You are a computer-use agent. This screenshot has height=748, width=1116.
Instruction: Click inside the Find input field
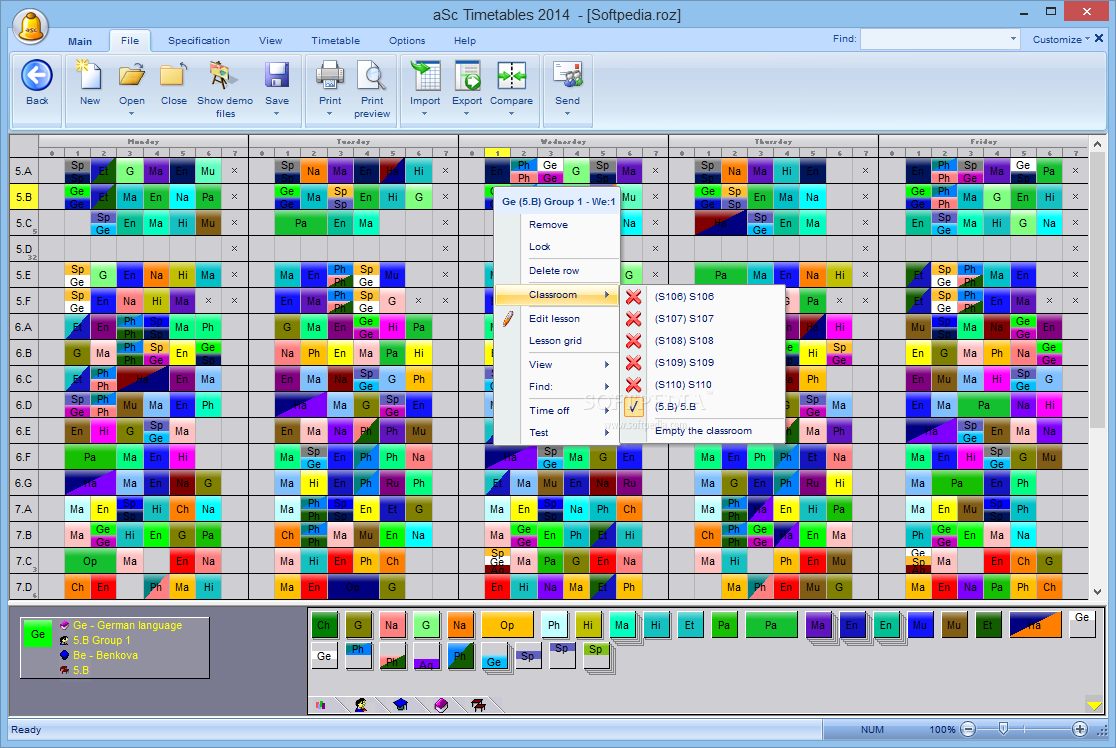pos(934,39)
